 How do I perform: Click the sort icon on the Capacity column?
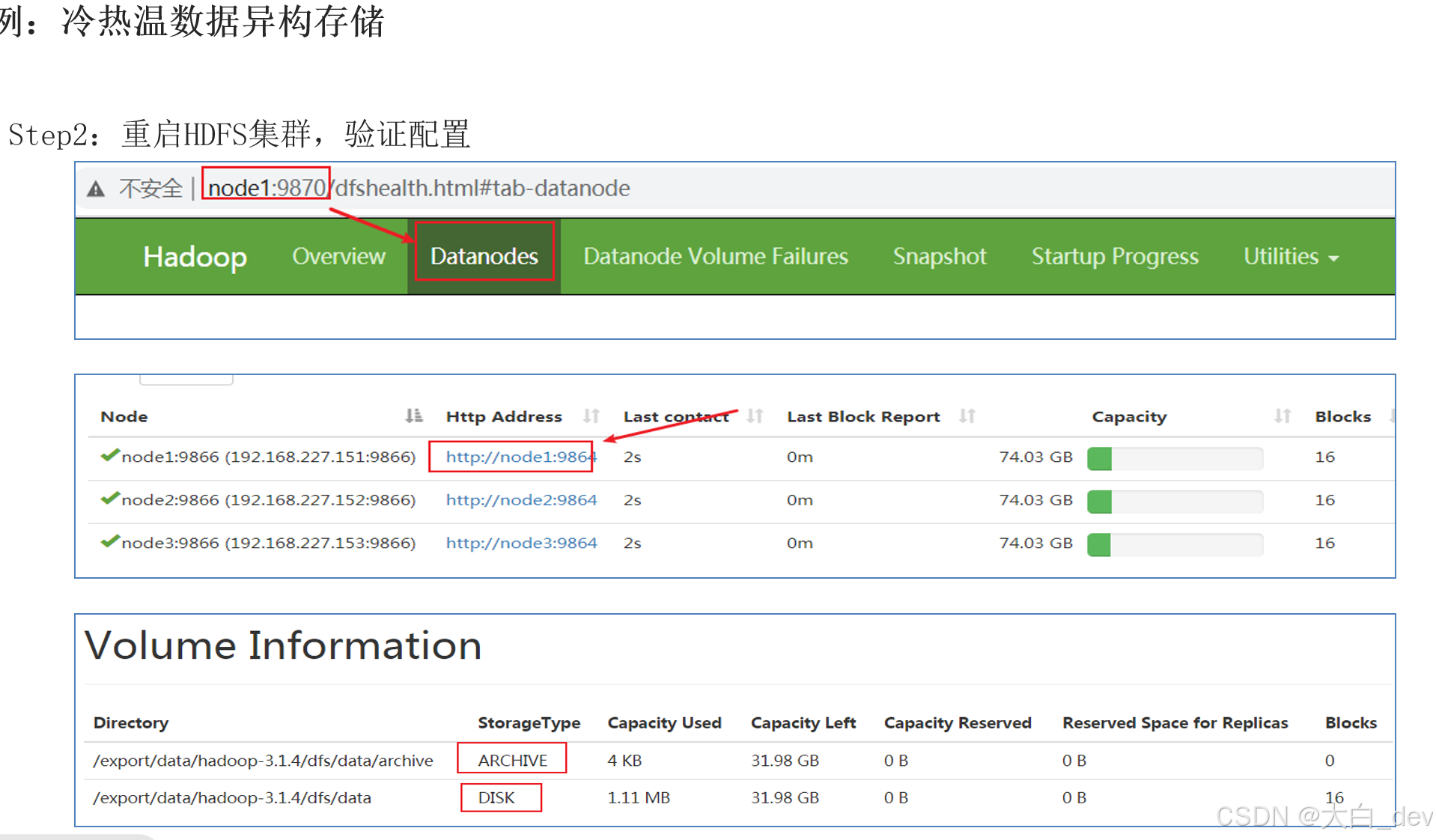tap(1282, 416)
